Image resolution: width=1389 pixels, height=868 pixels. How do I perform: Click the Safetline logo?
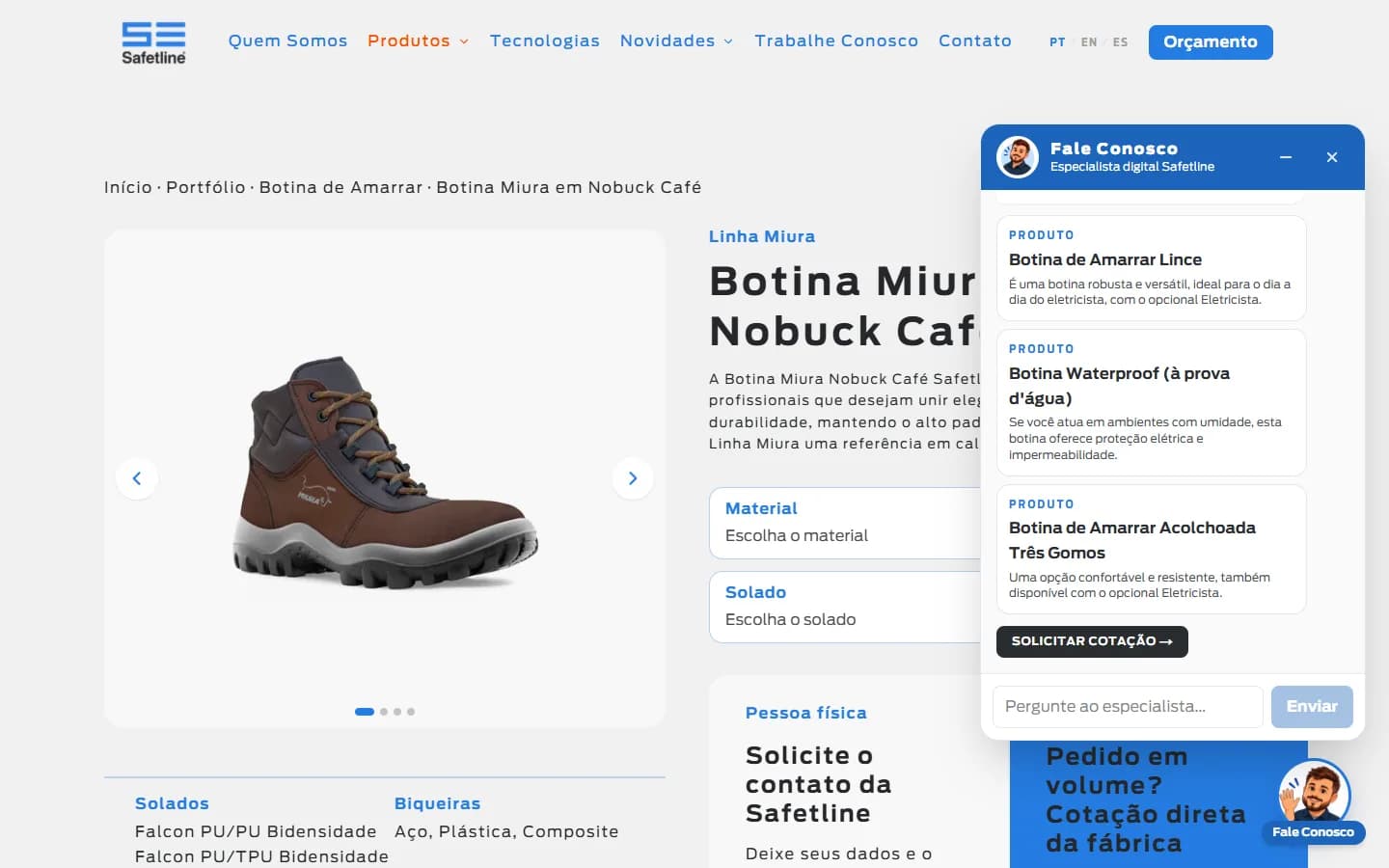pyautogui.click(x=153, y=42)
